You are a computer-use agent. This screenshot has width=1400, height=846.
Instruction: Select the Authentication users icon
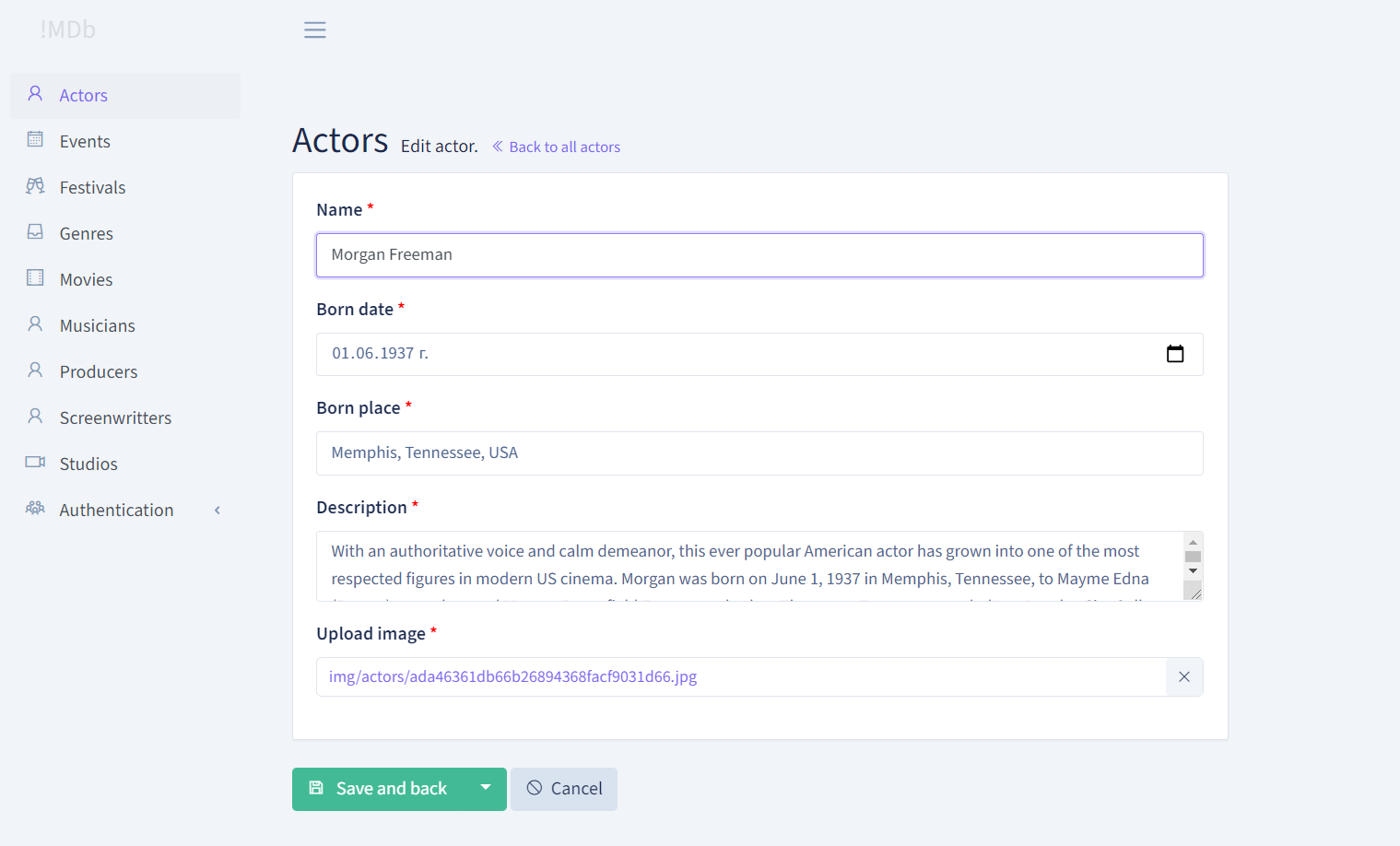[x=35, y=509]
